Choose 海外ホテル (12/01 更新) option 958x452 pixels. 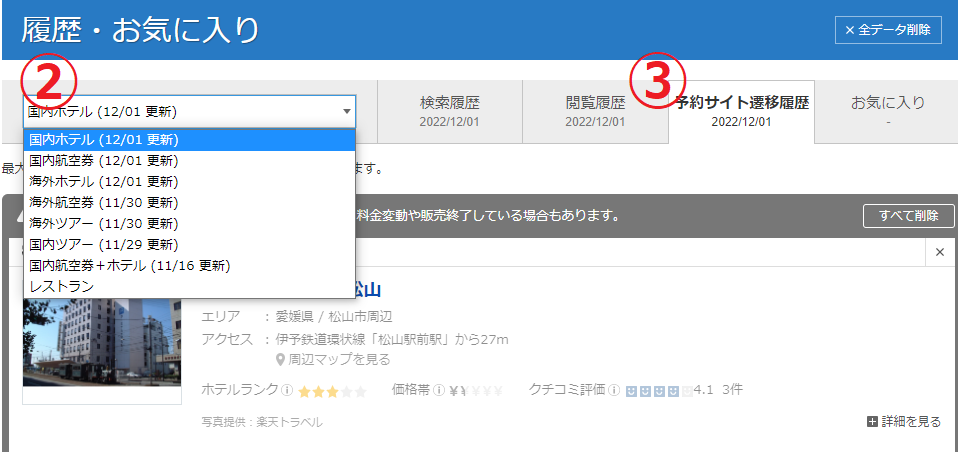(103, 181)
